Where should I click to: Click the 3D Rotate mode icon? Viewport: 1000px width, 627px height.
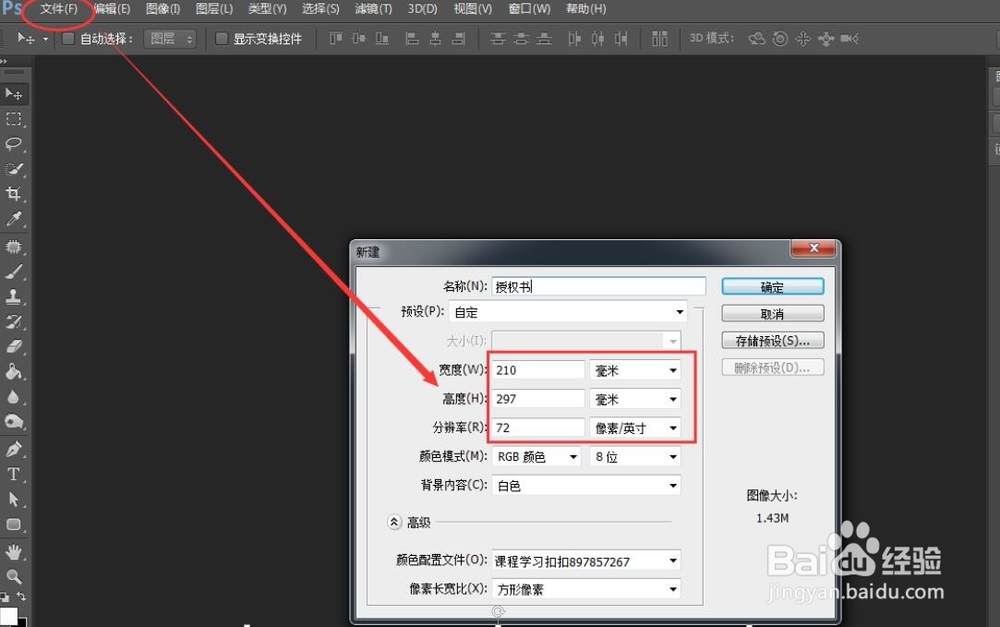click(x=757, y=39)
